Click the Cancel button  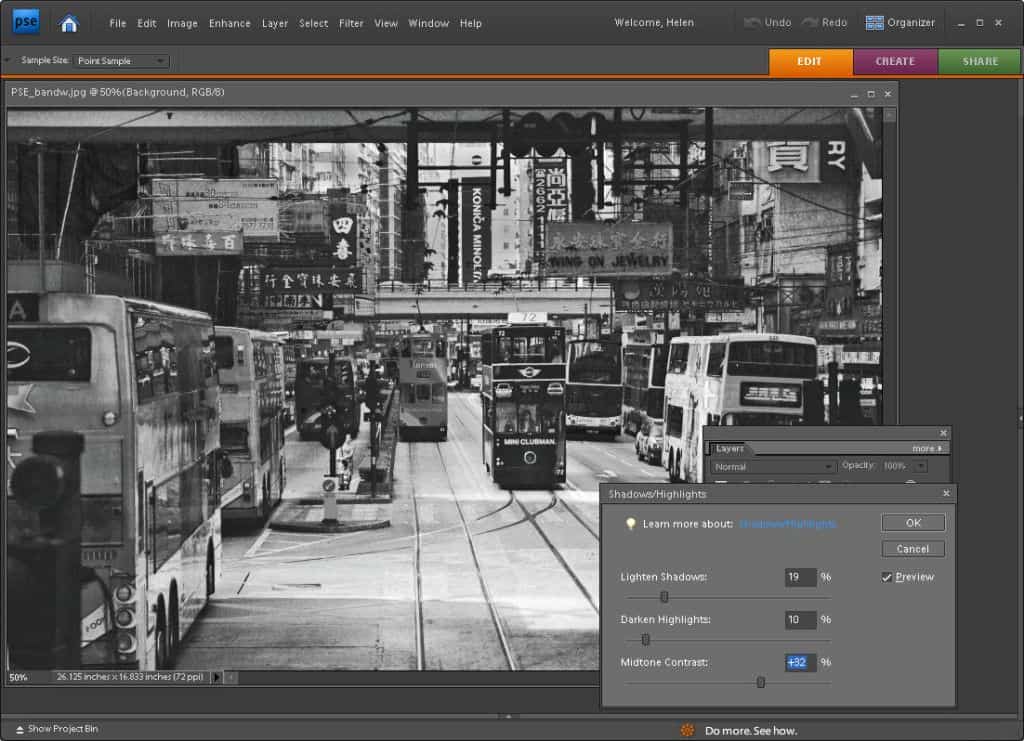(x=913, y=549)
